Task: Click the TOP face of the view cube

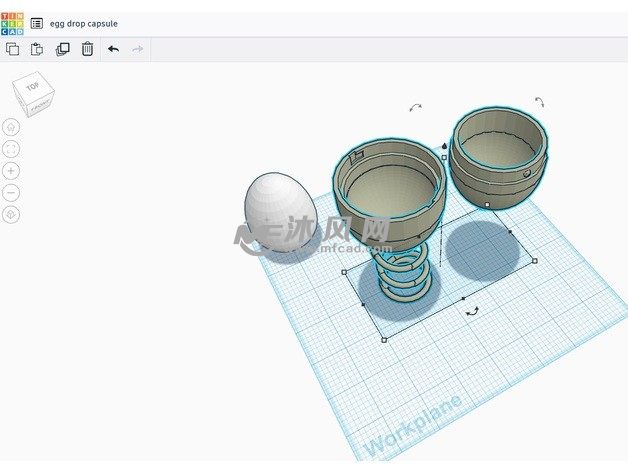Action: point(32,88)
